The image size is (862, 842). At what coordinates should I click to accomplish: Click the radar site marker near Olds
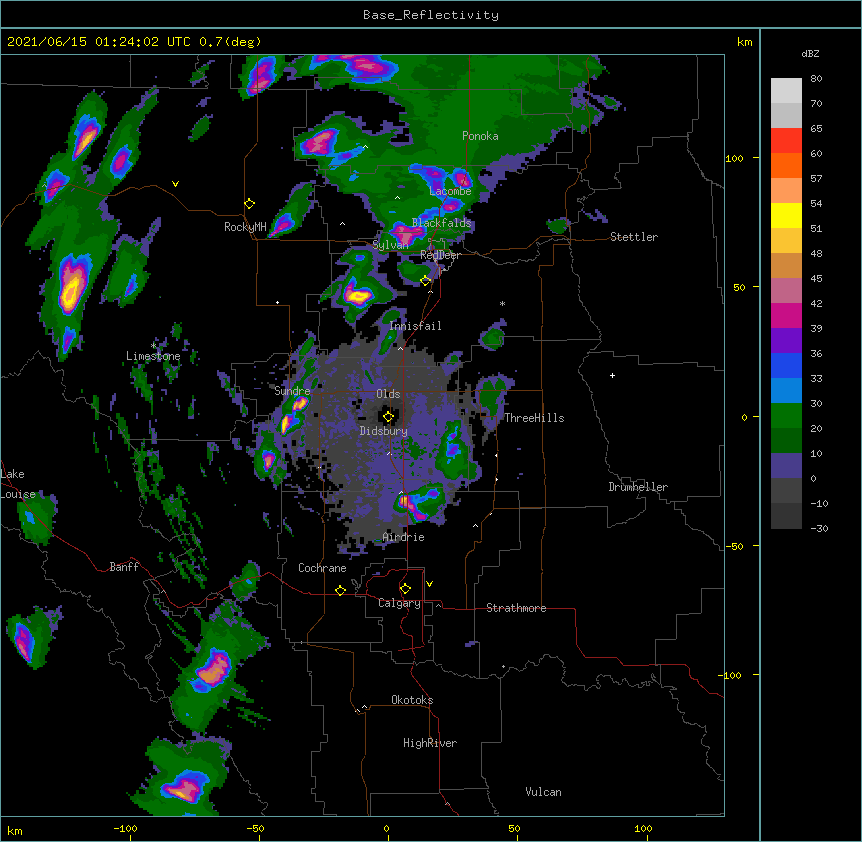(389, 417)
